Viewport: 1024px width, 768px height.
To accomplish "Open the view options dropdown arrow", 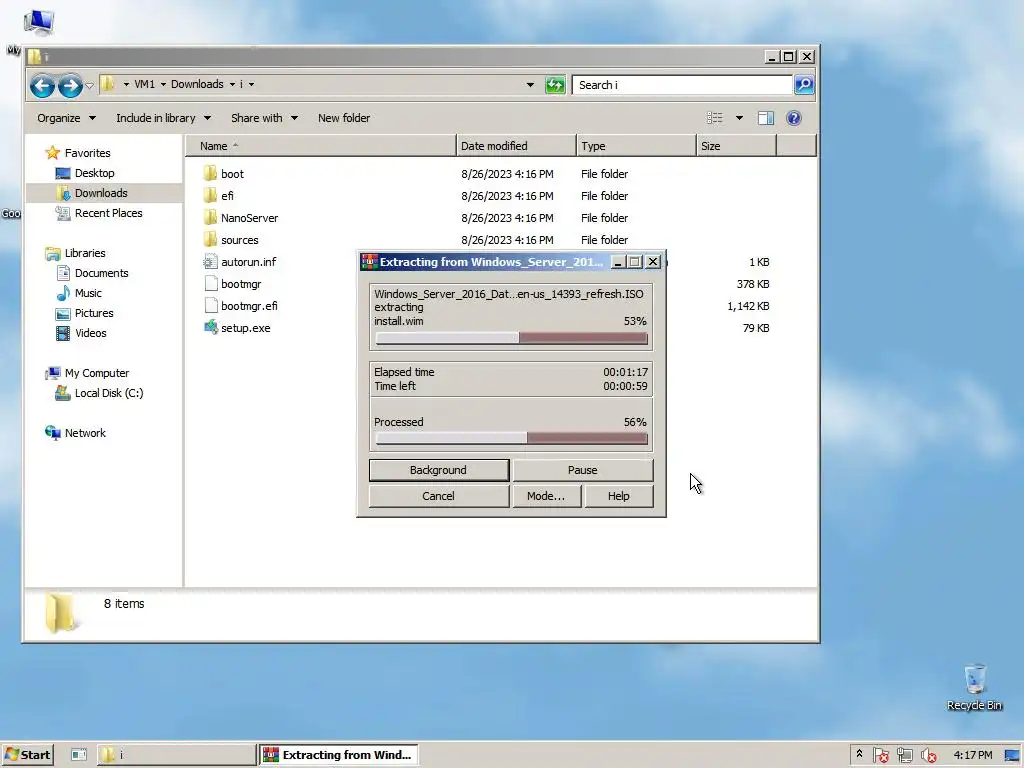I will [x=739, y=118].
